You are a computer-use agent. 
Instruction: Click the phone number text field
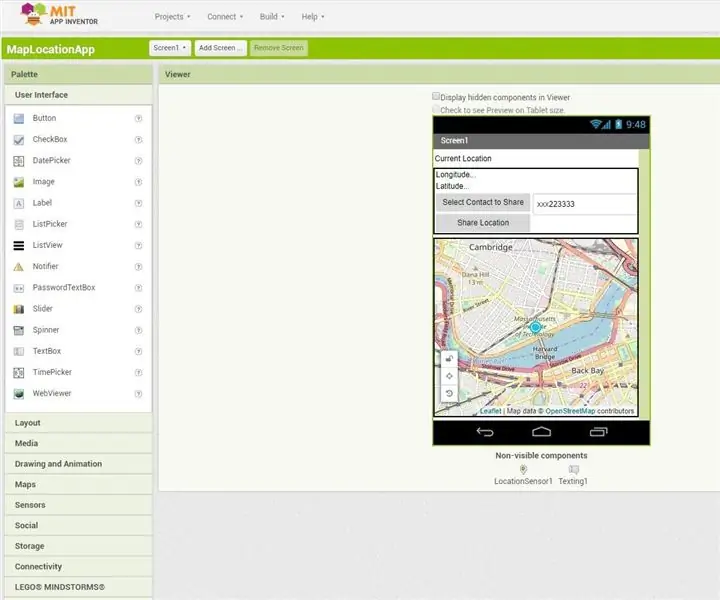(x=585, y=204)
